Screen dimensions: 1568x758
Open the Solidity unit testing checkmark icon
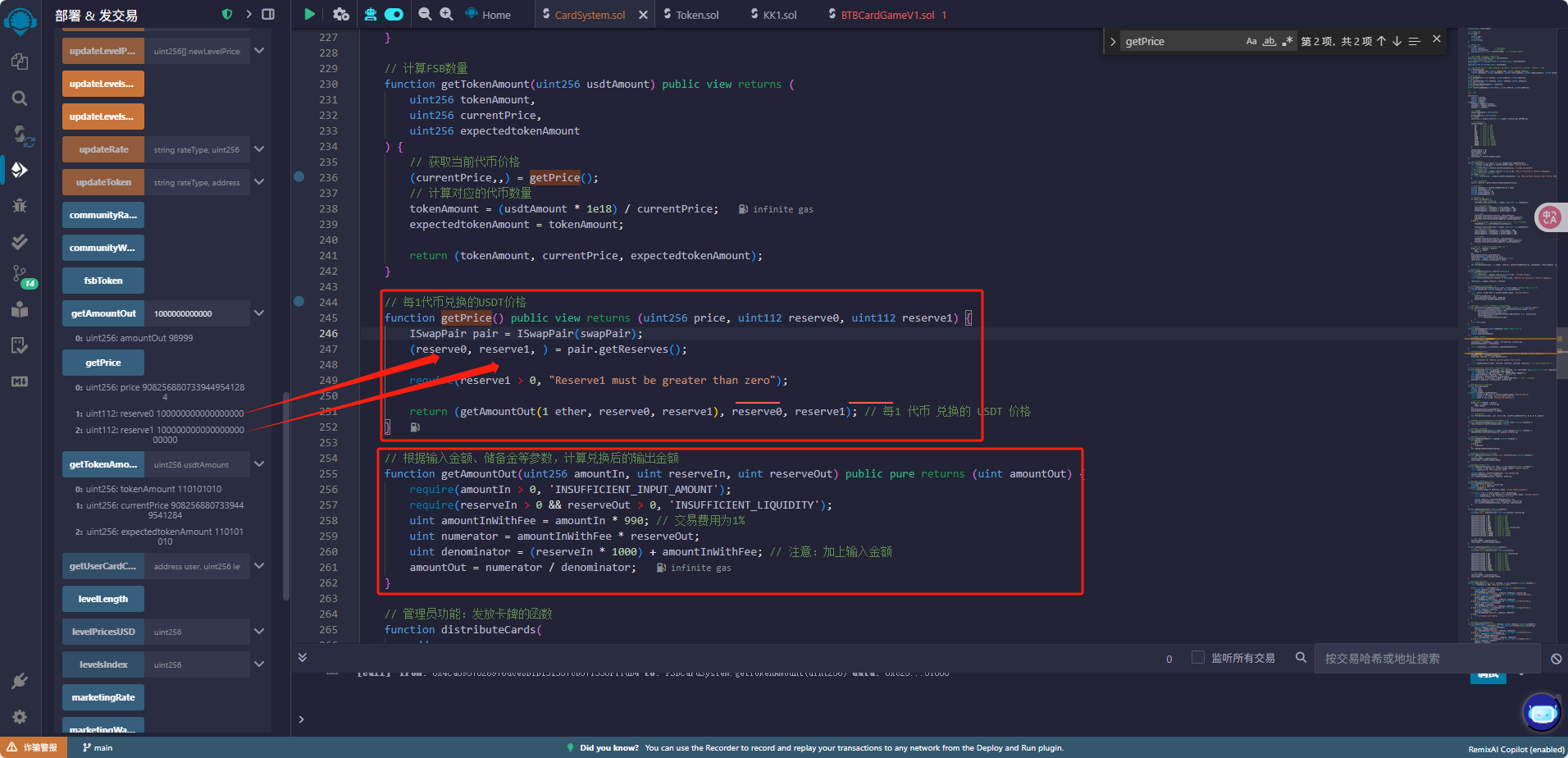20,241
